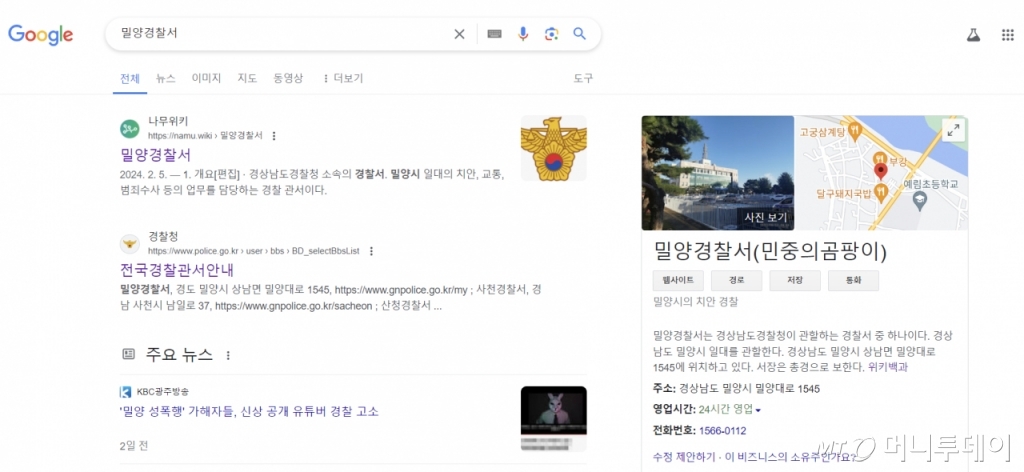Open the 밀양경찰서 namu.wiki result title
Viewport: 1024px width, 472px height.
click(155, 155)
